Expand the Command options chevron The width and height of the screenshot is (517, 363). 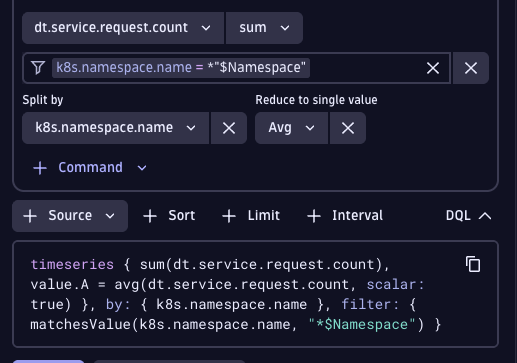coord(142,168)
